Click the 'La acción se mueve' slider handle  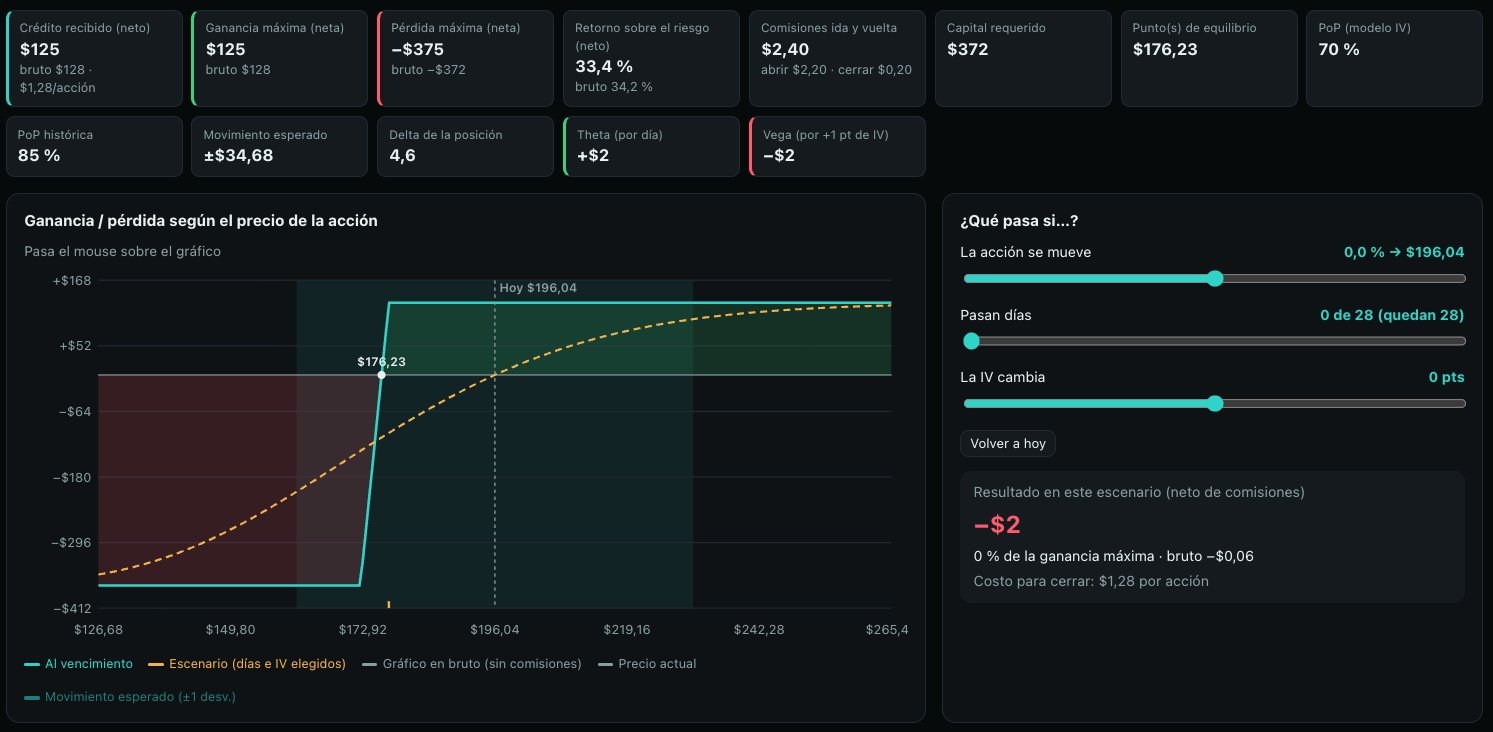pos(1215,278)
